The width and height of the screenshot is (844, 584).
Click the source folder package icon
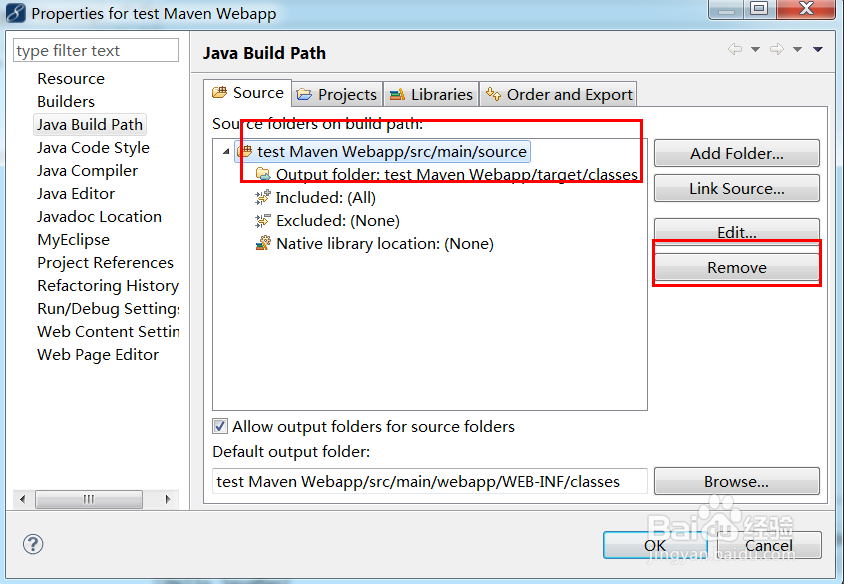click(245, 152)
